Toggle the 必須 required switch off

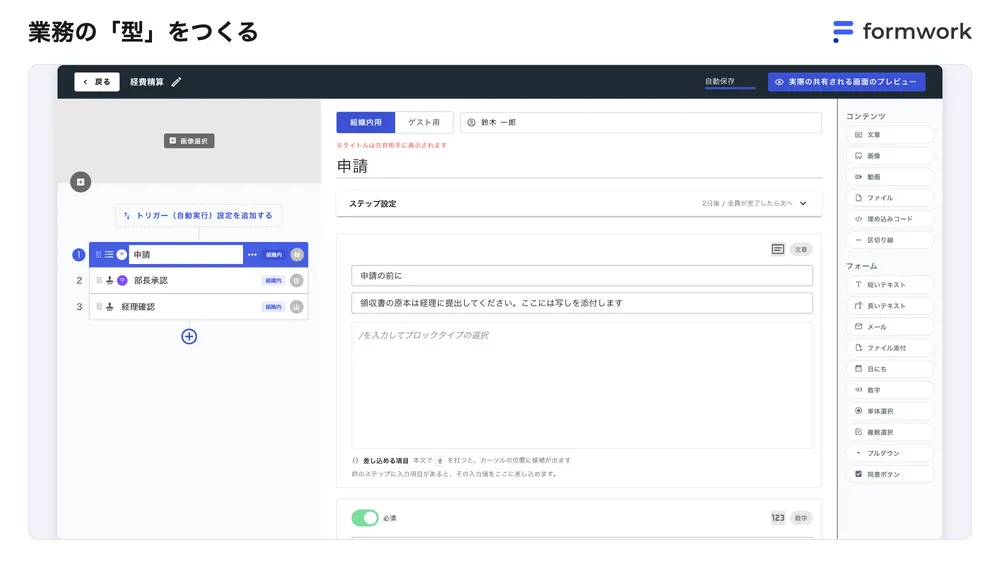[x=365, y=518]
